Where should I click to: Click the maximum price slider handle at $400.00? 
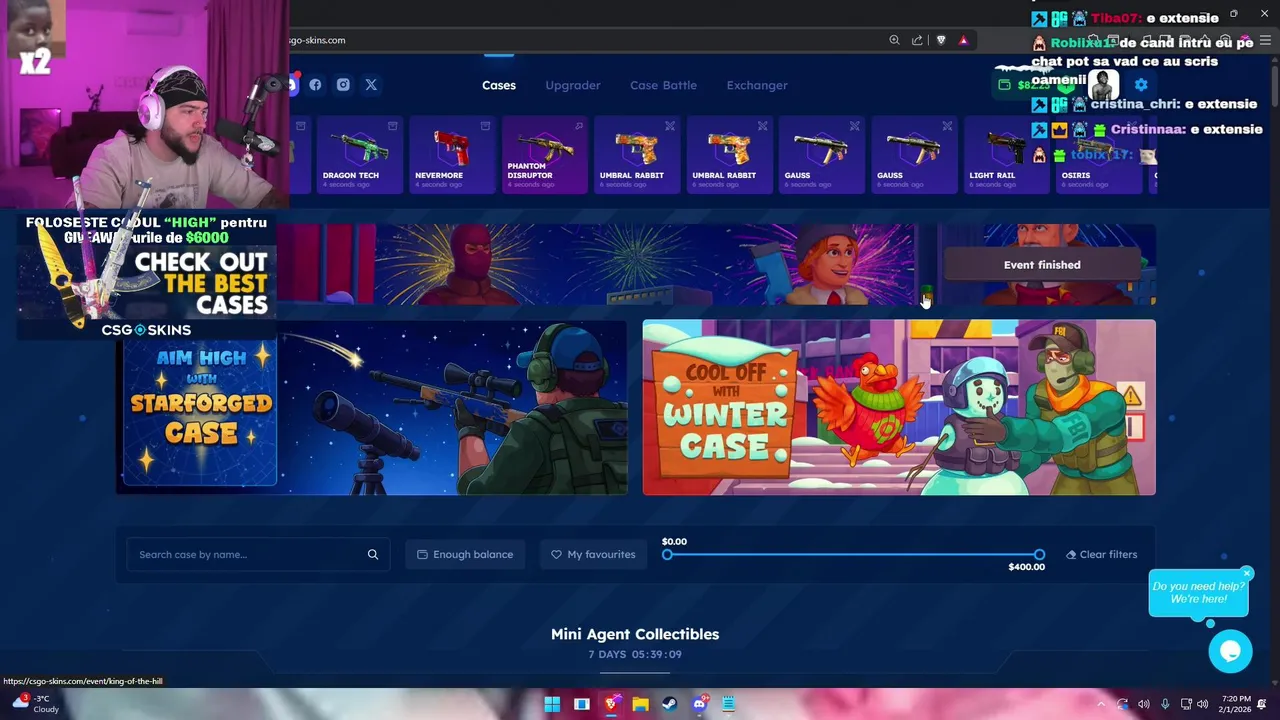tap(1039, 554)
